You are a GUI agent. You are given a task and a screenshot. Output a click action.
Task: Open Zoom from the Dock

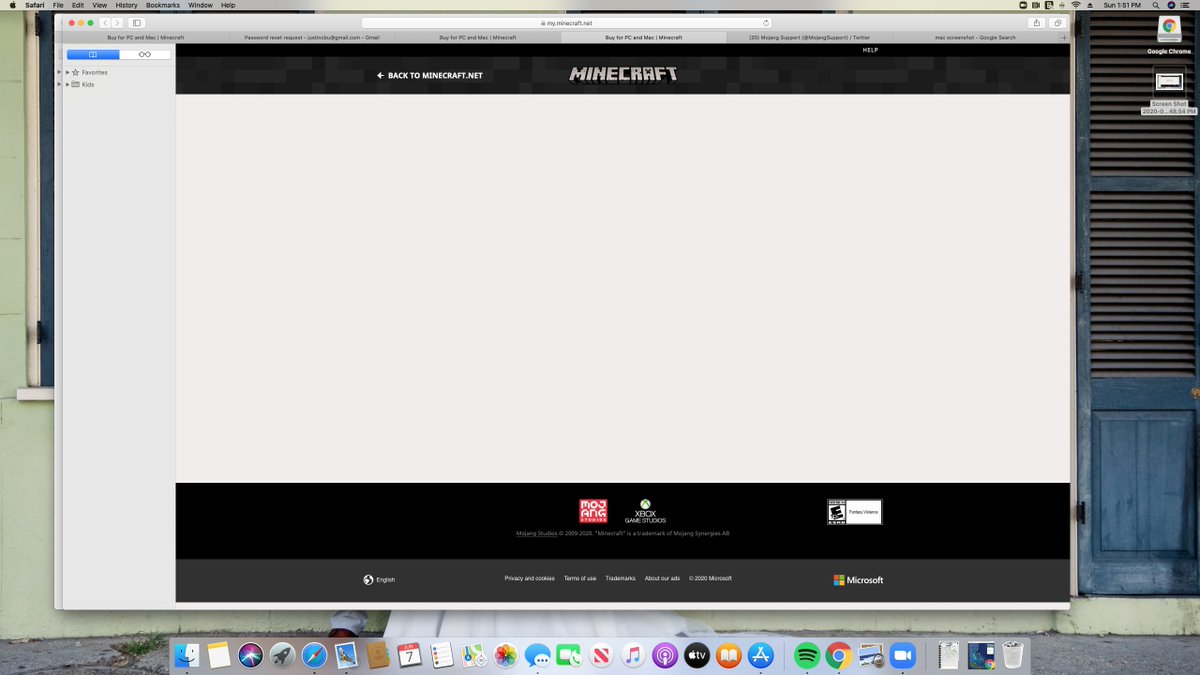click(903, 655)
